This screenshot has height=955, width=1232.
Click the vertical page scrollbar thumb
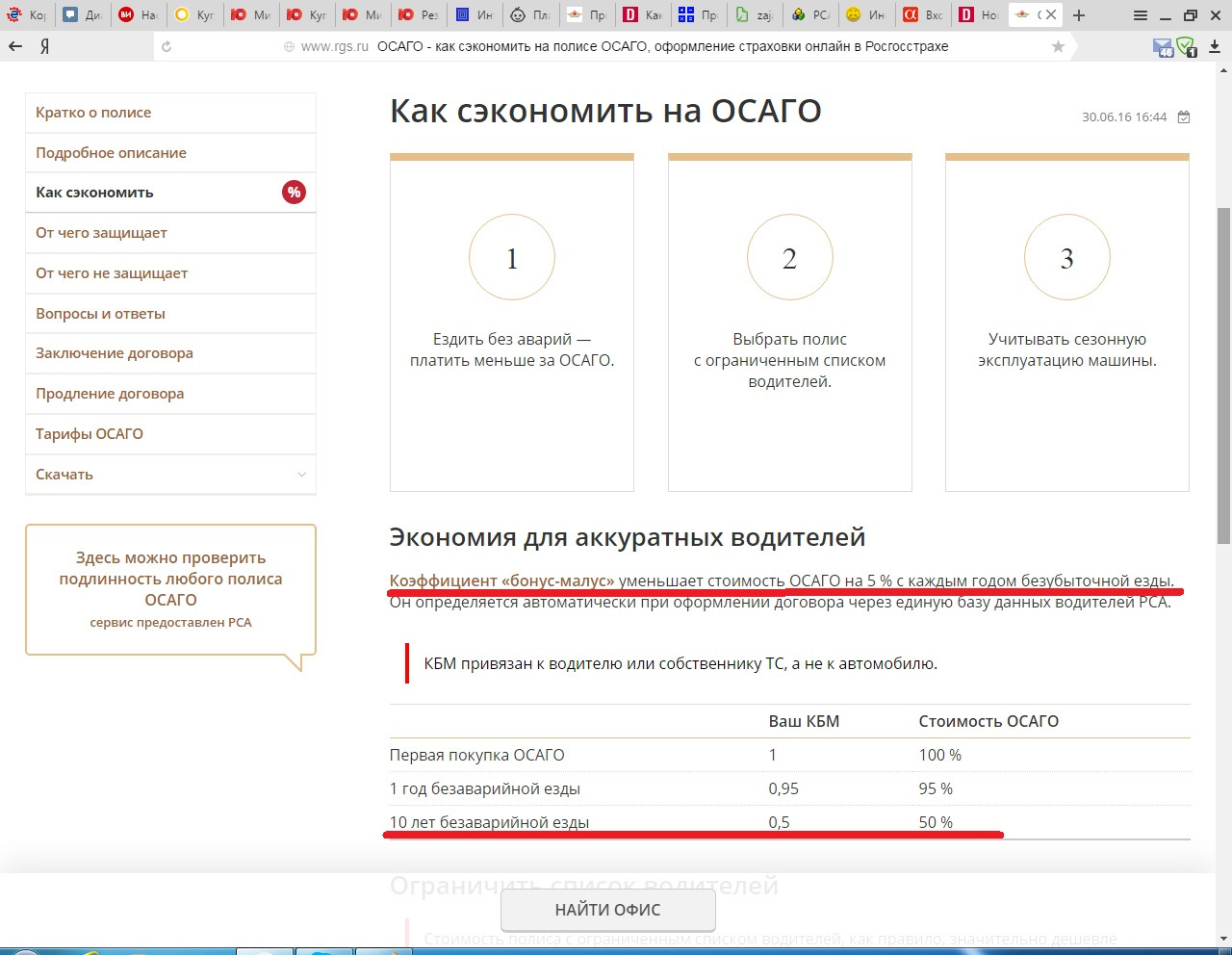pyautogui.click(x=1223, y=374)
